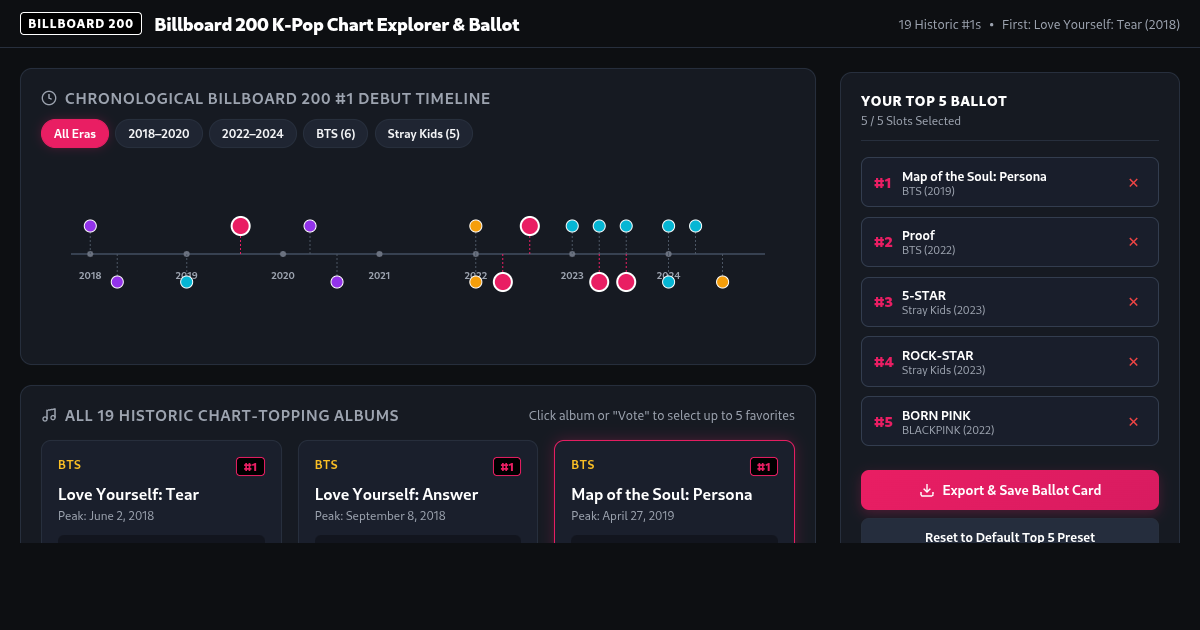Select large pink marker between 2019 and 2020
The image size is (1200, 630).
[240, 226]
